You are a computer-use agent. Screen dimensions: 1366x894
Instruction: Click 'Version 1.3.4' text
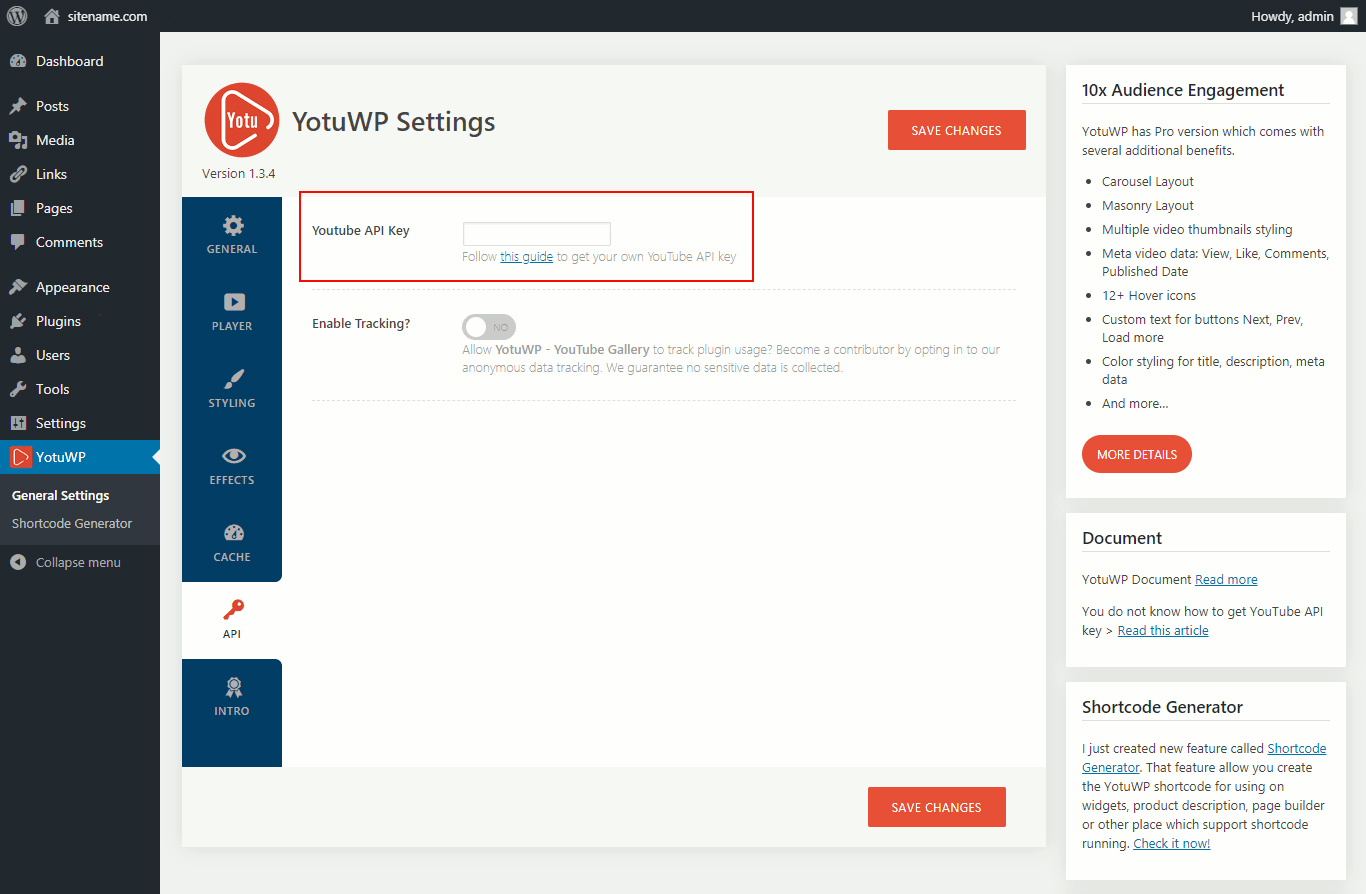239,174
